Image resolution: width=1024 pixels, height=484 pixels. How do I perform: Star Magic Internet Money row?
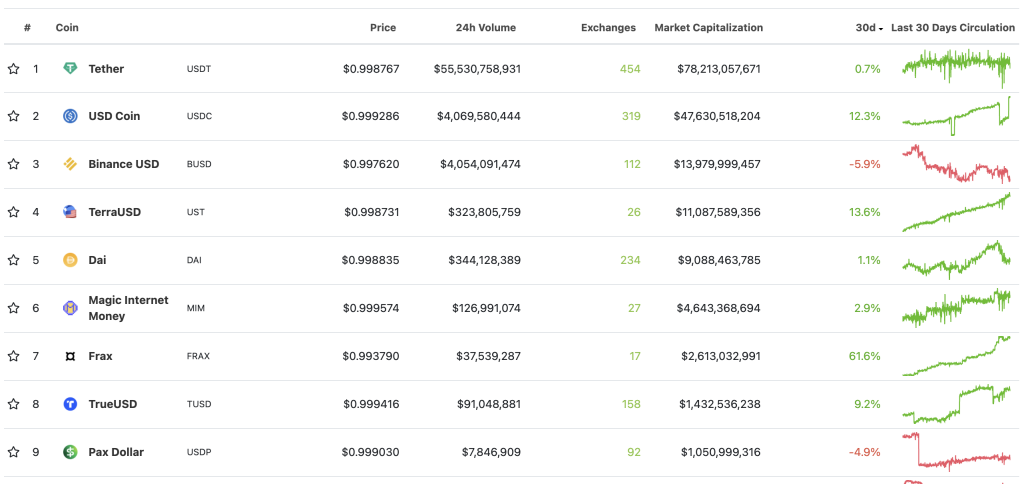point(13,308)
